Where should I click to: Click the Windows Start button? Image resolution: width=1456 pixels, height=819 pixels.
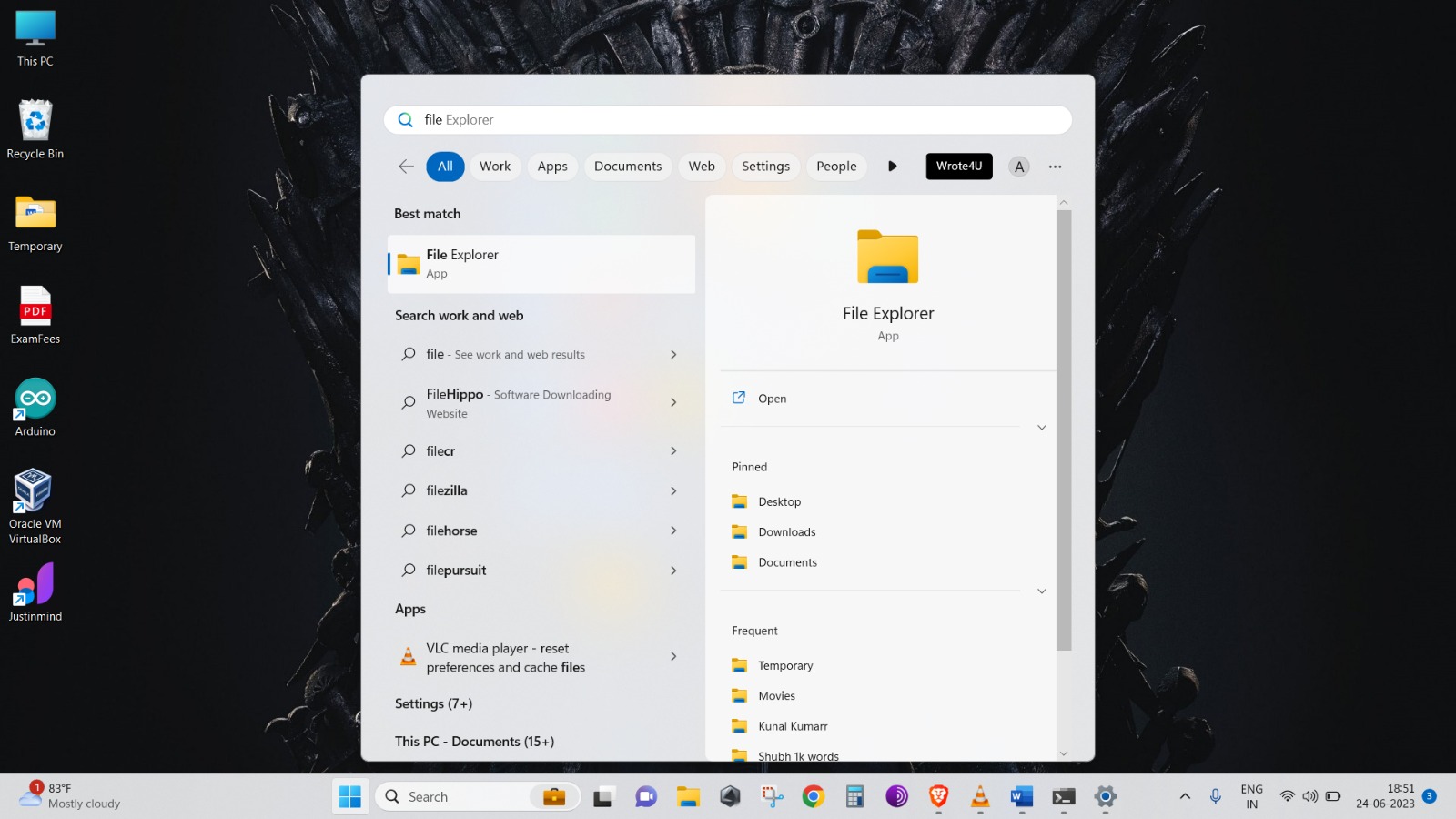point(349,796)
